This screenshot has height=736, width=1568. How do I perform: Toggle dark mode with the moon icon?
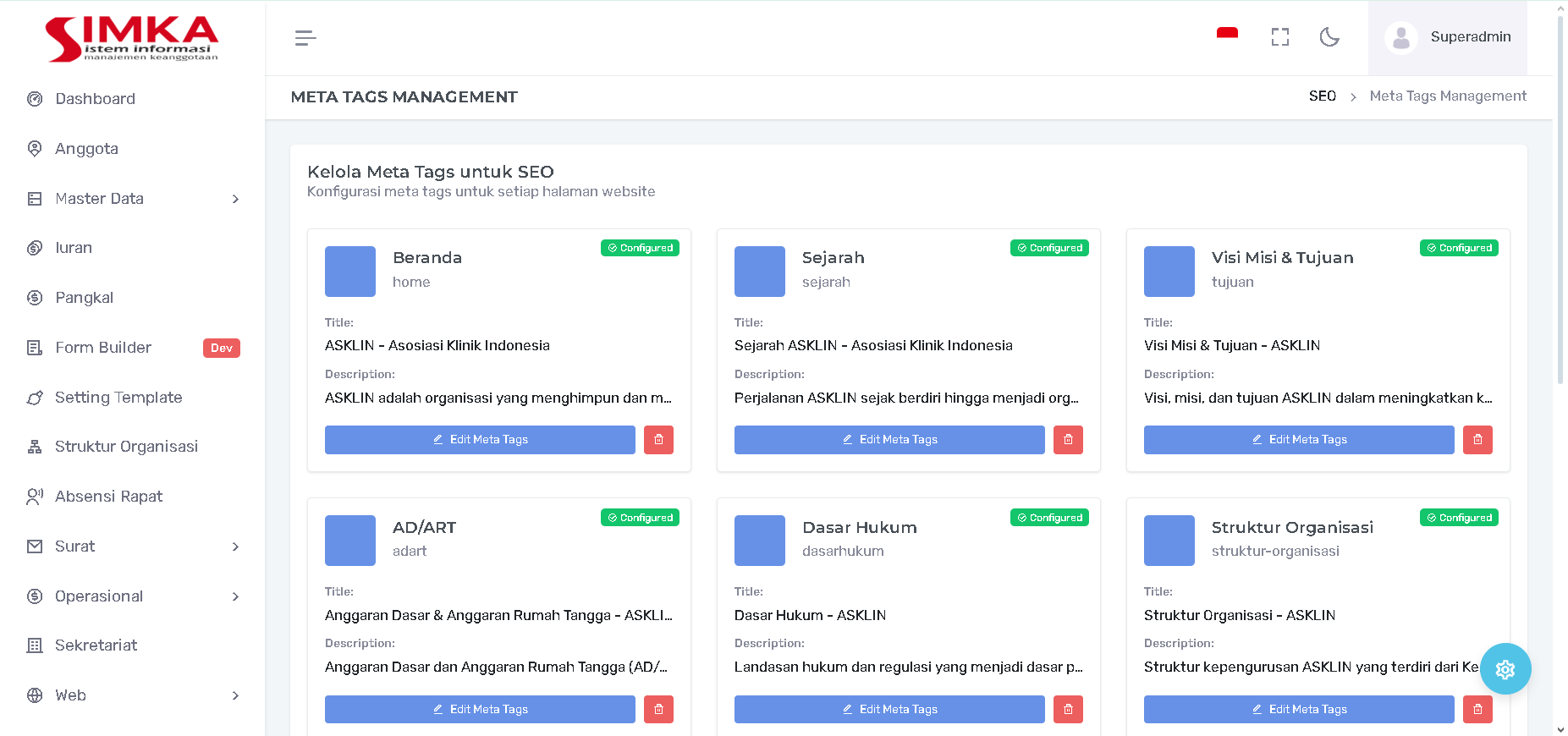tap(1329, 37)
